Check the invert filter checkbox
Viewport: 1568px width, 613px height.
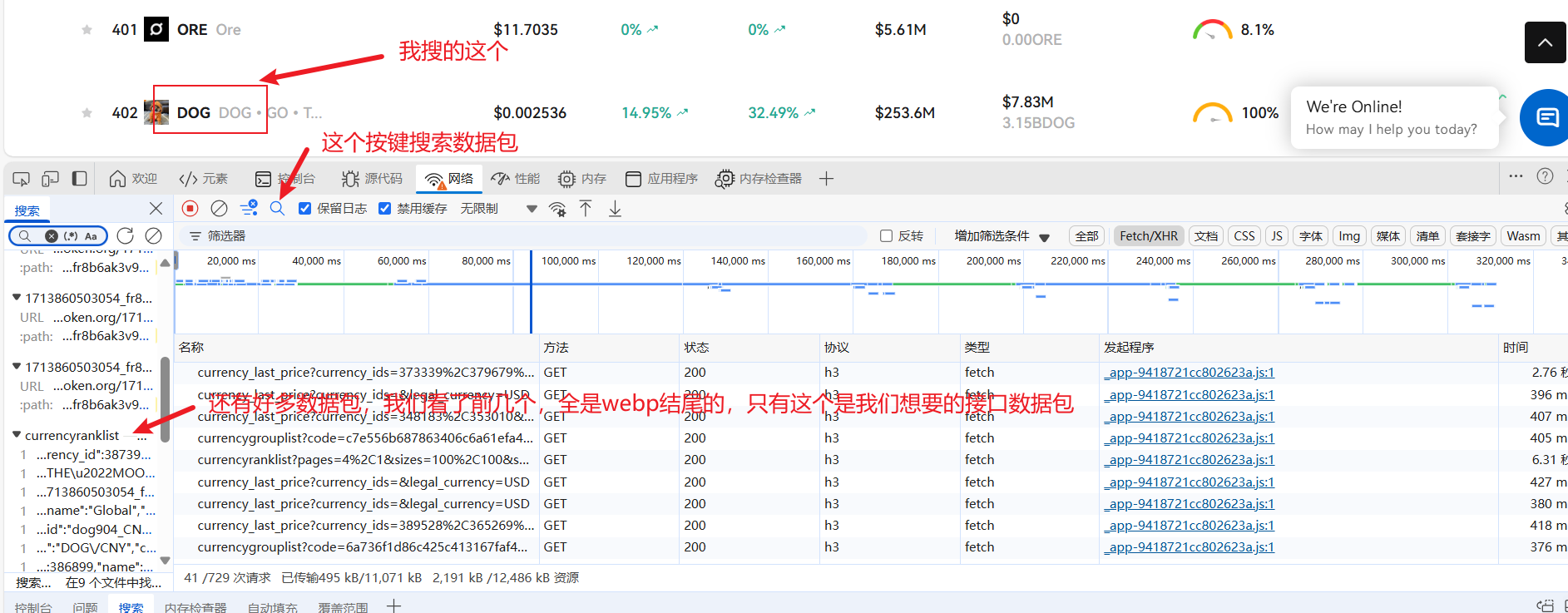(x=886, y=236)
